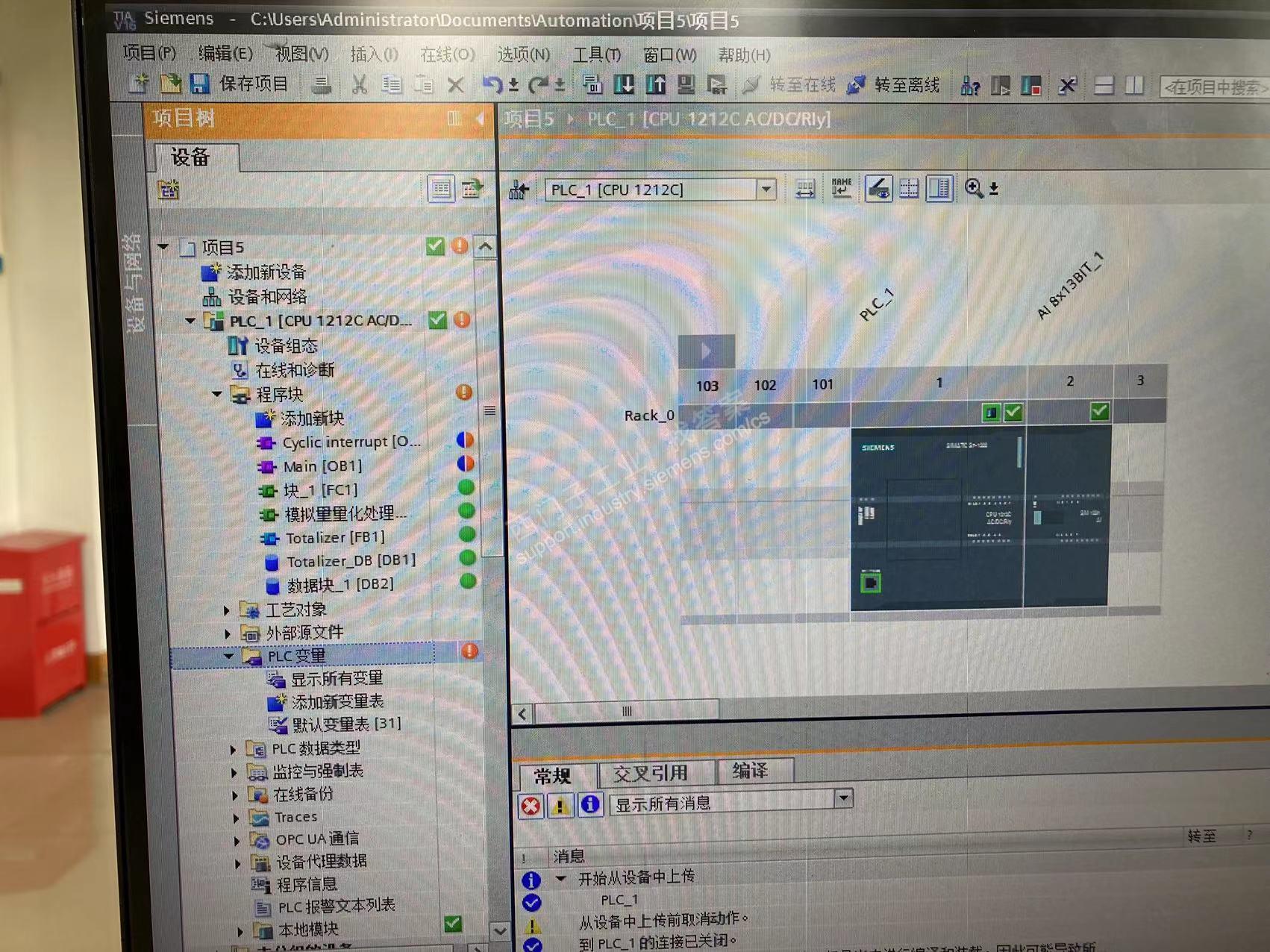Undo the last action
1270x952 pixels.
pos(492,85)
